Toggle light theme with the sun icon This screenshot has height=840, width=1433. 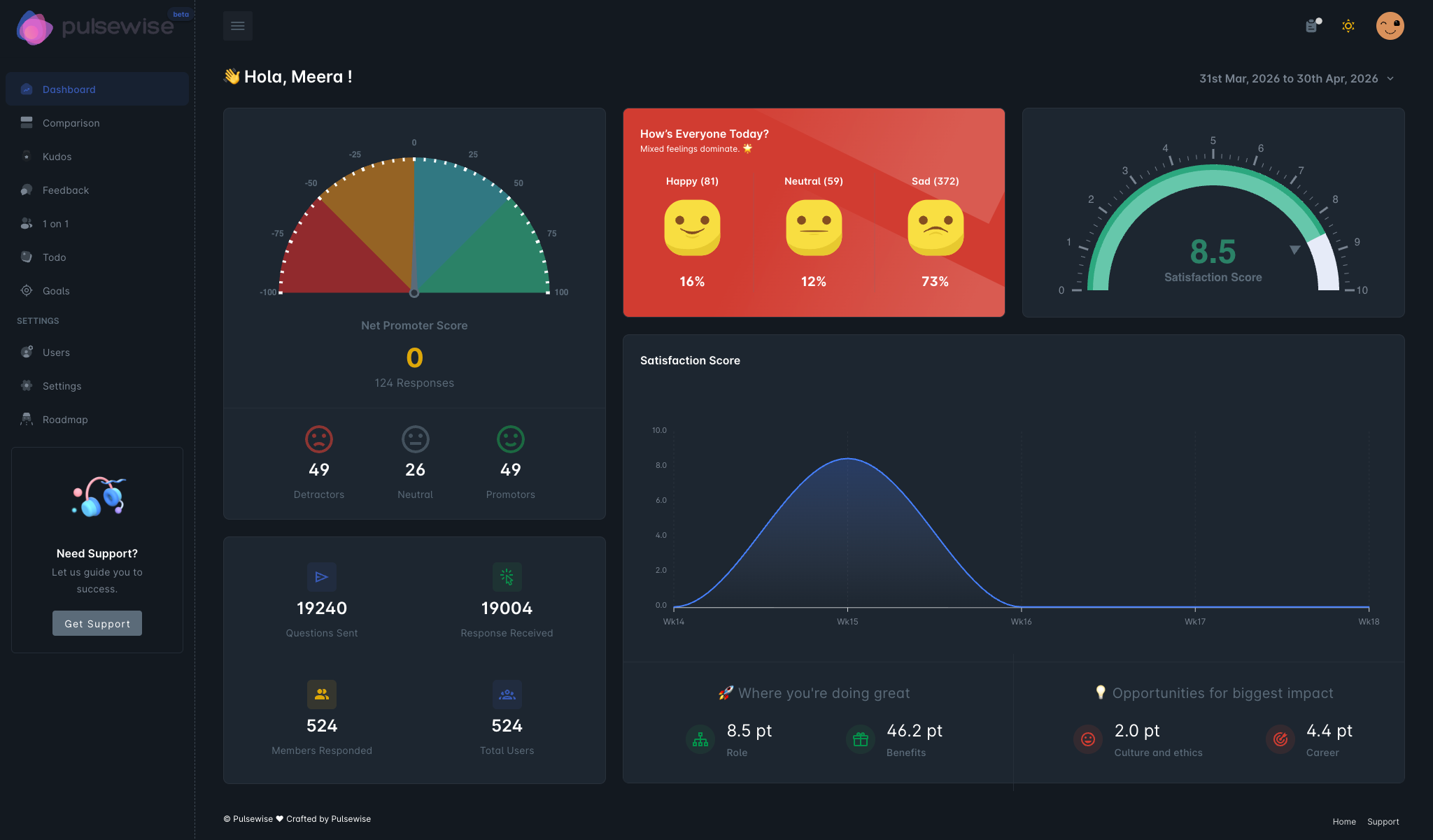1348,26
